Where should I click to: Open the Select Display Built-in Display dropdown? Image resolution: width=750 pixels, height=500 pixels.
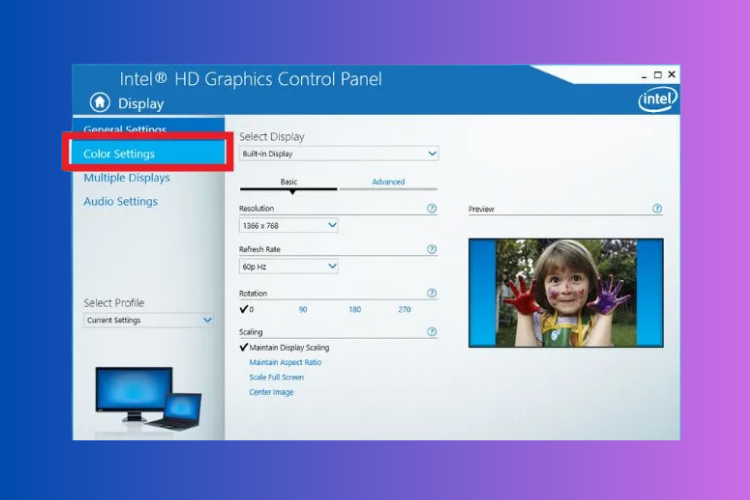[339, 154]
